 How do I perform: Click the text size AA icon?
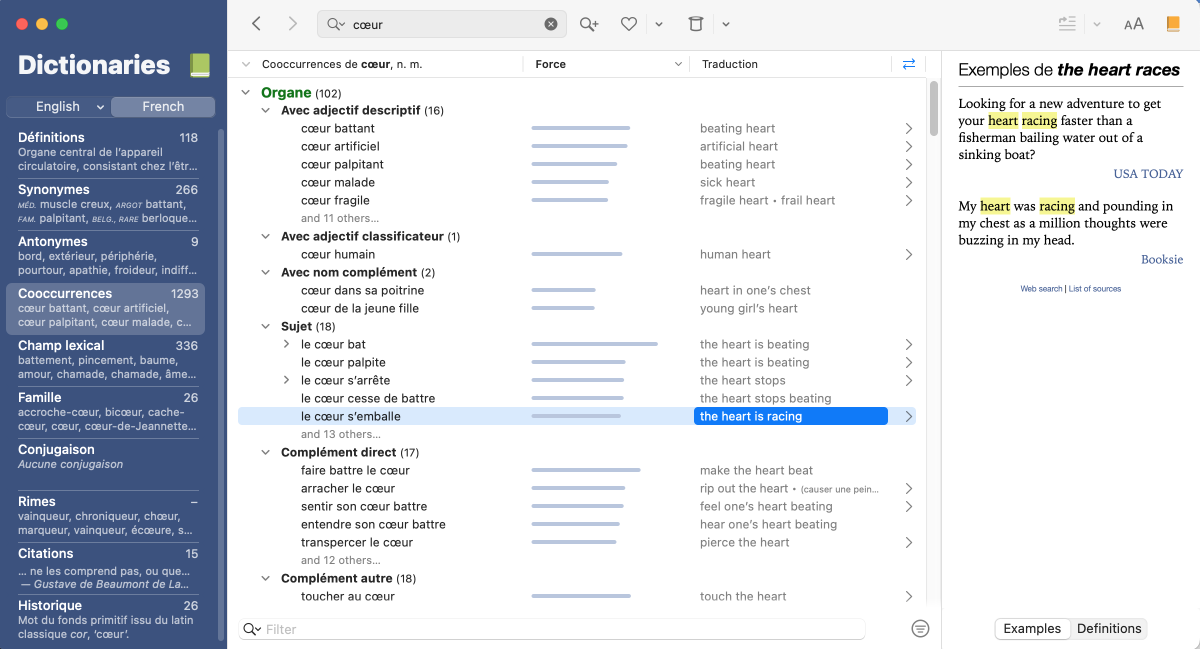[x=1133, y=24]
